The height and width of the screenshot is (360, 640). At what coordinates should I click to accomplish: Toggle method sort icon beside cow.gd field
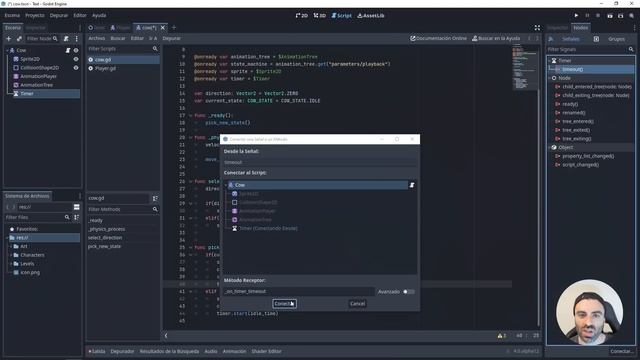click(x=155, y=198)
